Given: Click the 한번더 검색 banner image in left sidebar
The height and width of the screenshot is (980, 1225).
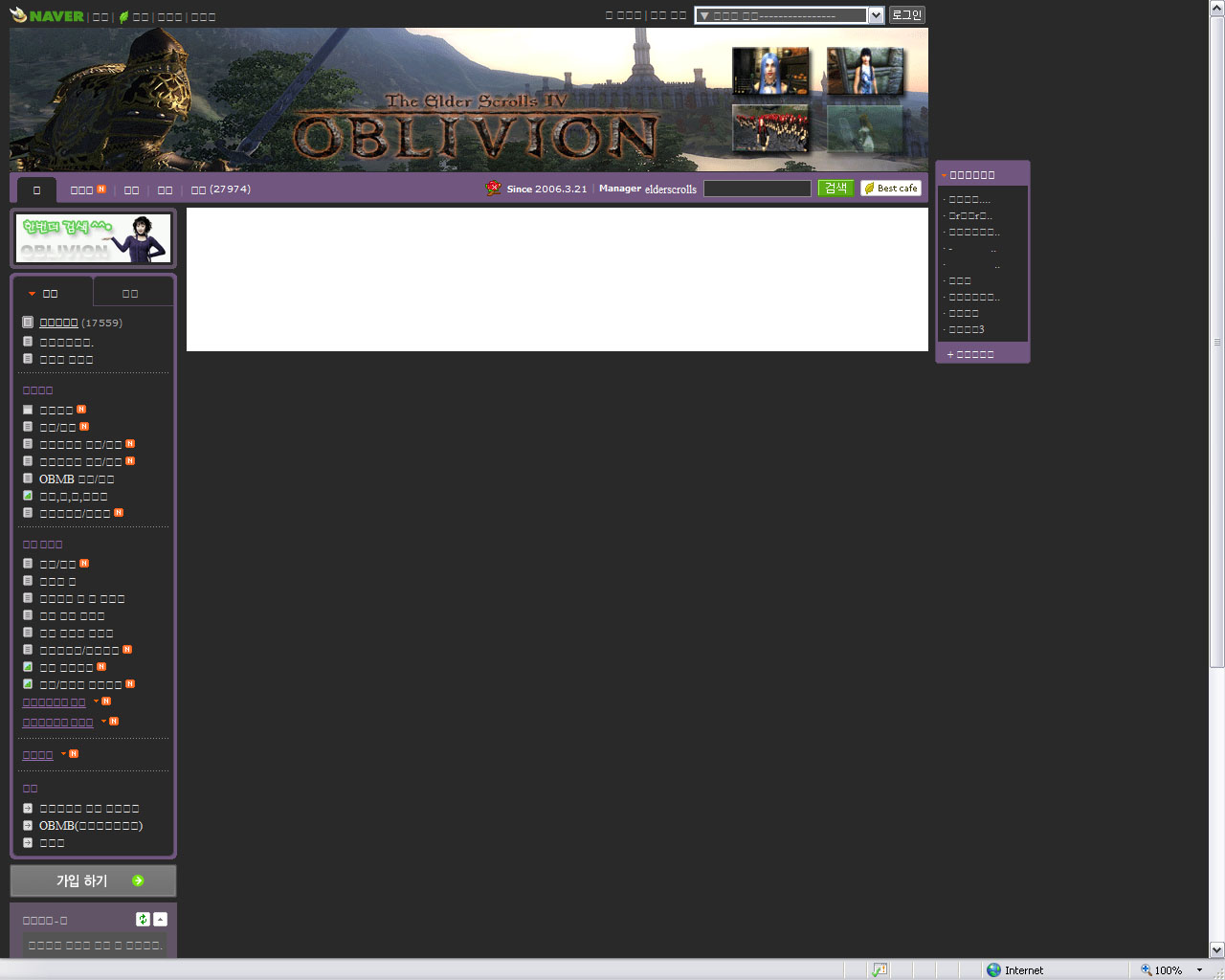Looking at the screenshot, I should click(93, 238).
